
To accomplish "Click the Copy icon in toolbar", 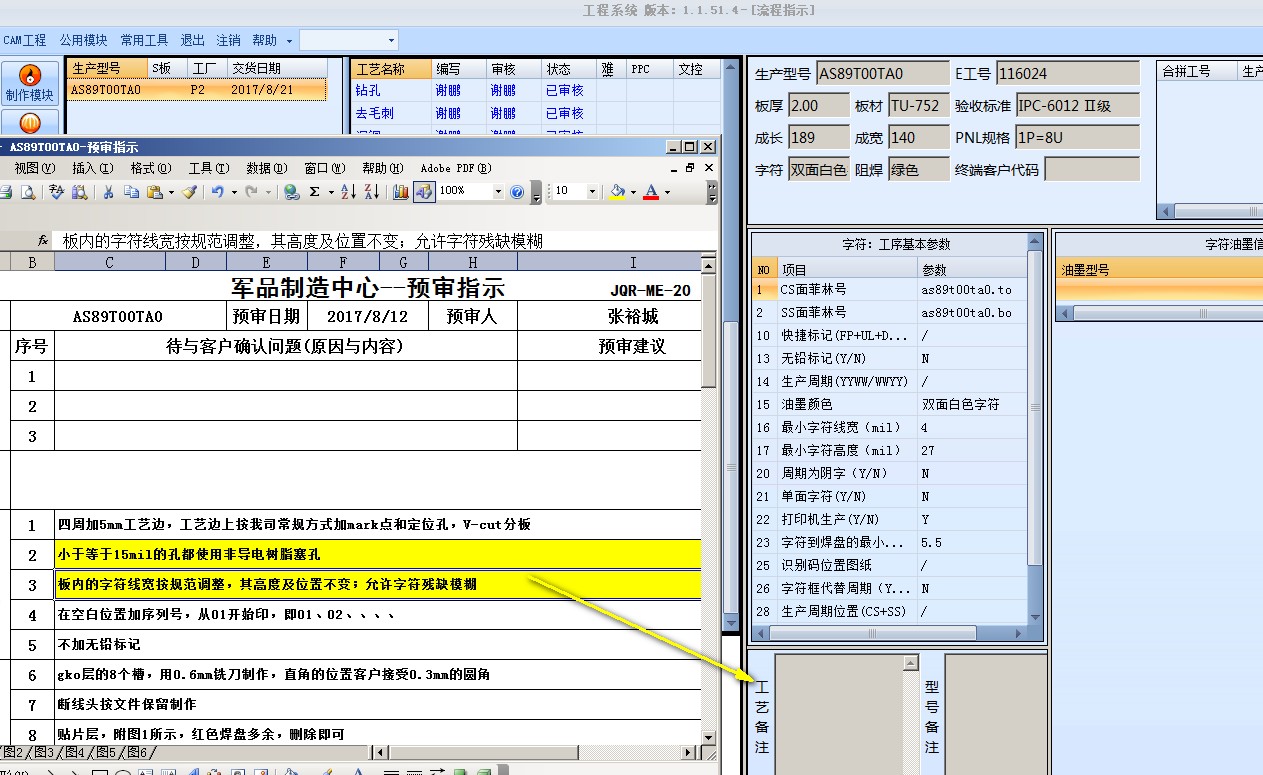I will [131, 191].
